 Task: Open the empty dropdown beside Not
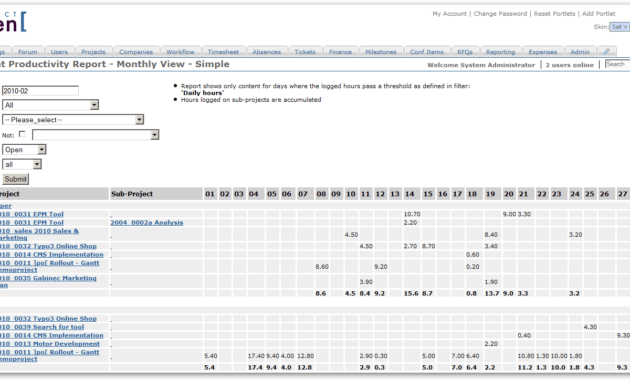click(x=96, y=135)
